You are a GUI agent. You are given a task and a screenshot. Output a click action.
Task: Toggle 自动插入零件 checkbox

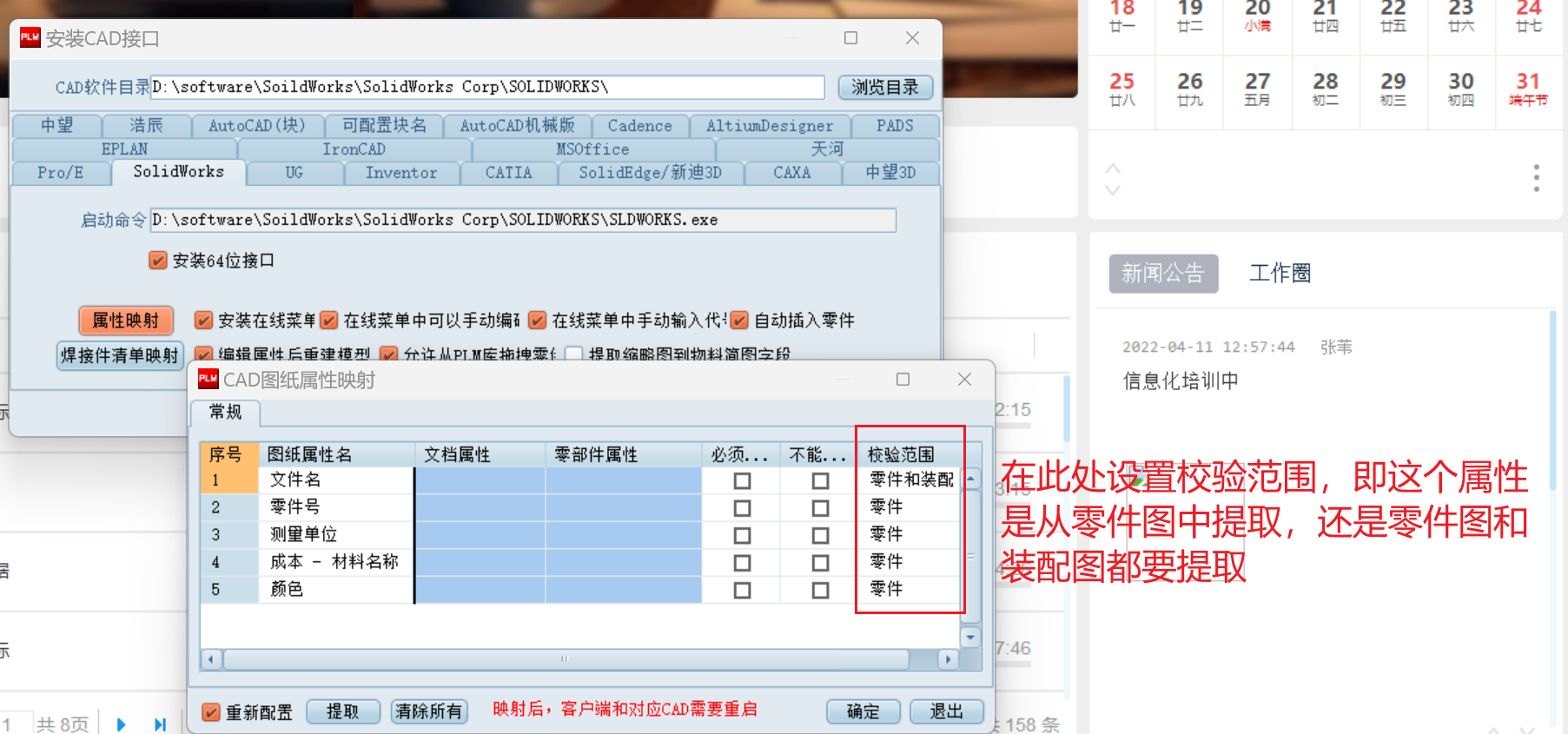tap(739, 321)
